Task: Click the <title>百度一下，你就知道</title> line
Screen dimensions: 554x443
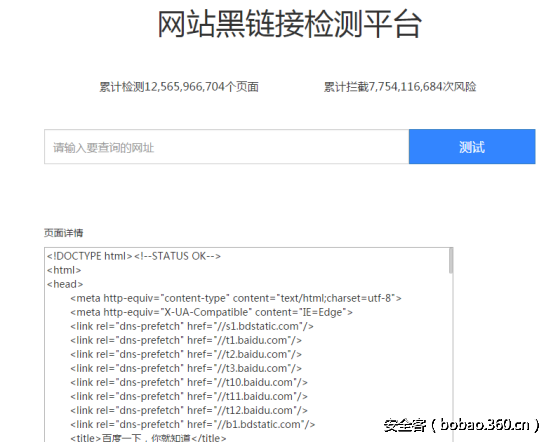Action: [x=148, y=438]
